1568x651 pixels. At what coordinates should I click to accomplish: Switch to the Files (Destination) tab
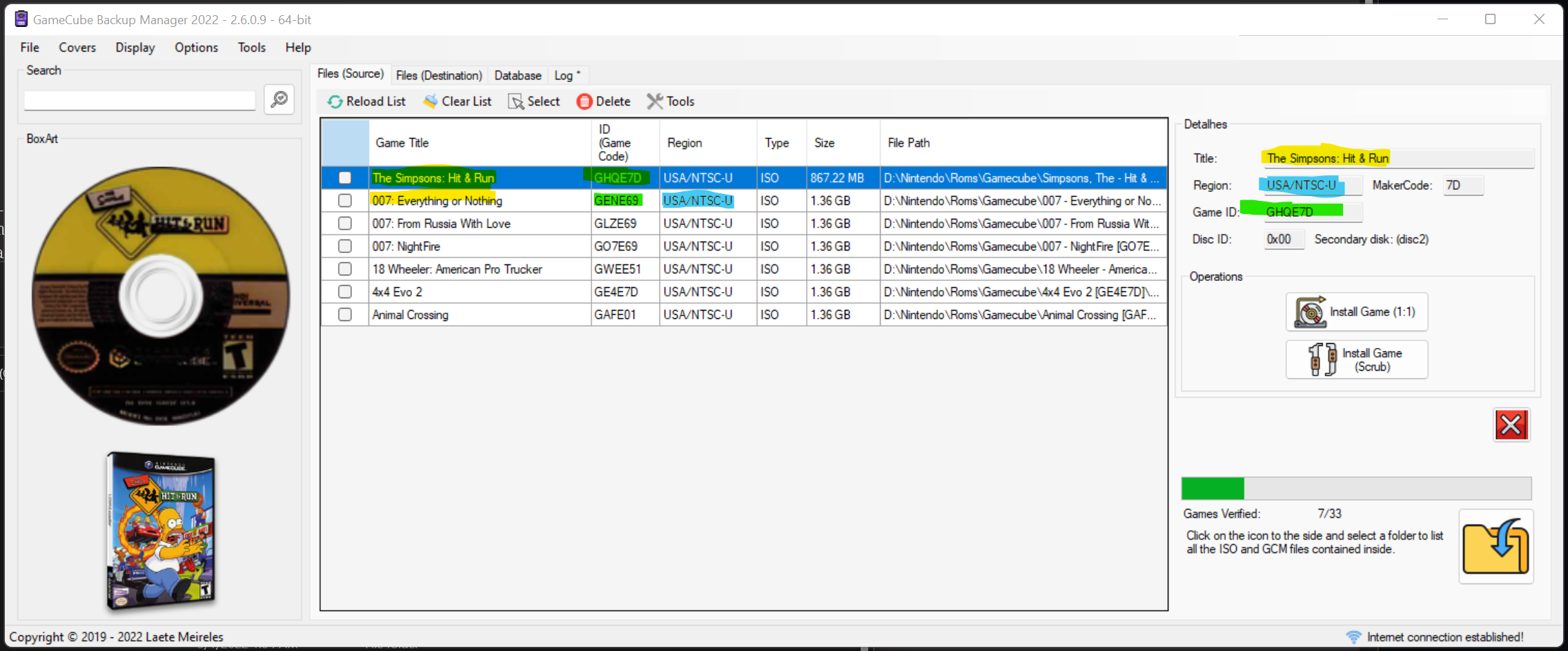(439, 75)
